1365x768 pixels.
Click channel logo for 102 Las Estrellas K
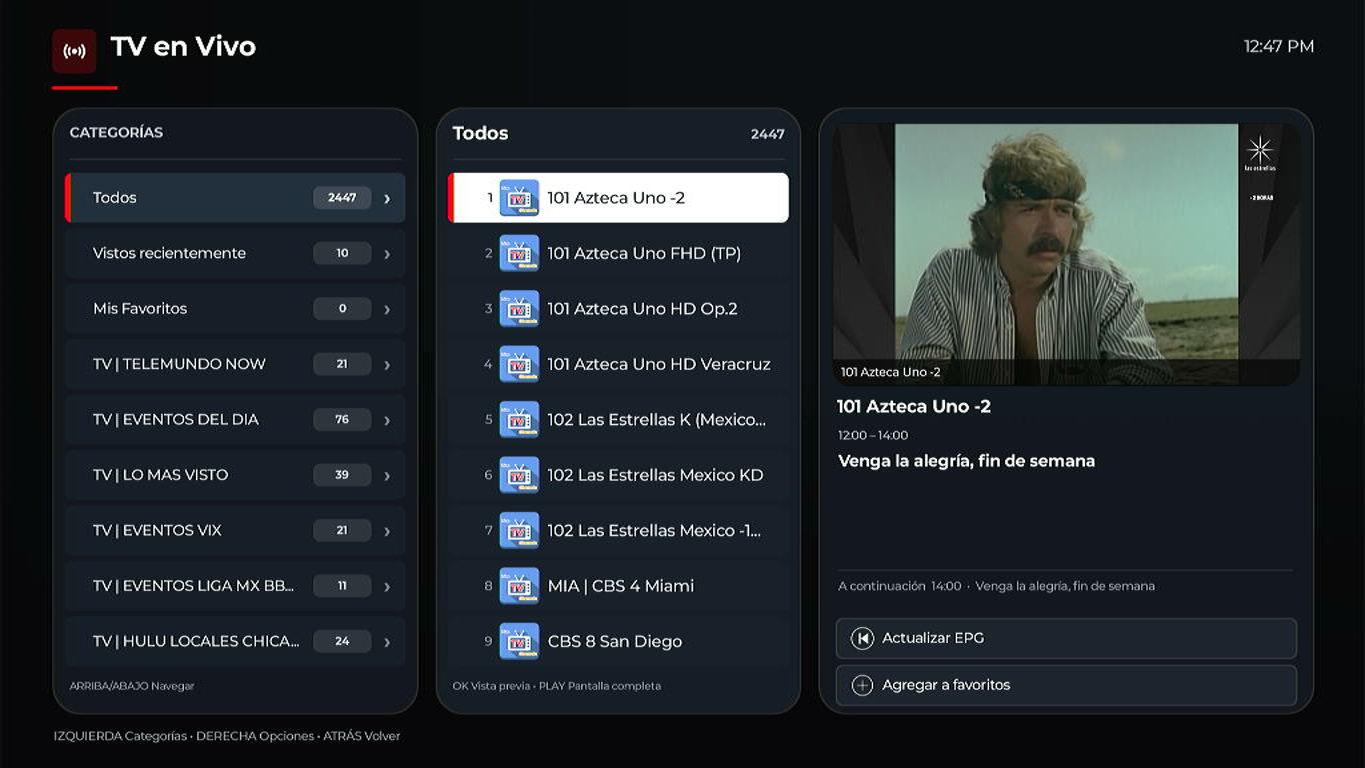click(x=519, y=420)
